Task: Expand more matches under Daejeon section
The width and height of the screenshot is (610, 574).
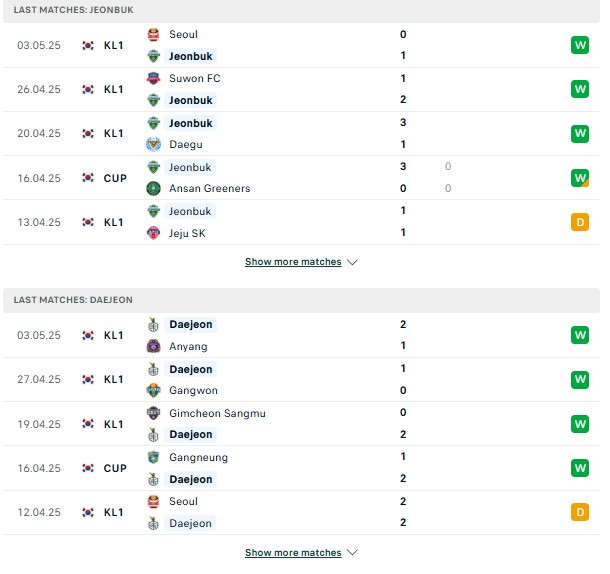Action: [293, 553]
